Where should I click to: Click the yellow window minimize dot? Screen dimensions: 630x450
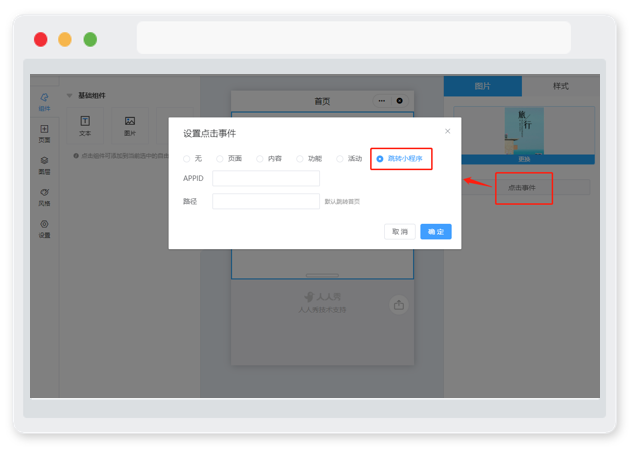point(65,39)
